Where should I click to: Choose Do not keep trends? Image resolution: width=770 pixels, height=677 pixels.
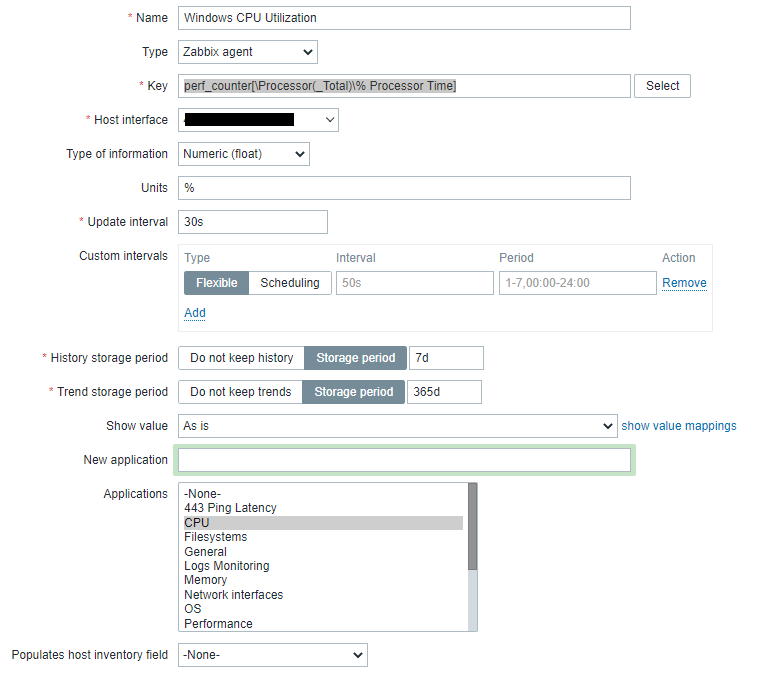pyautogui.click(x=240, y=392)
